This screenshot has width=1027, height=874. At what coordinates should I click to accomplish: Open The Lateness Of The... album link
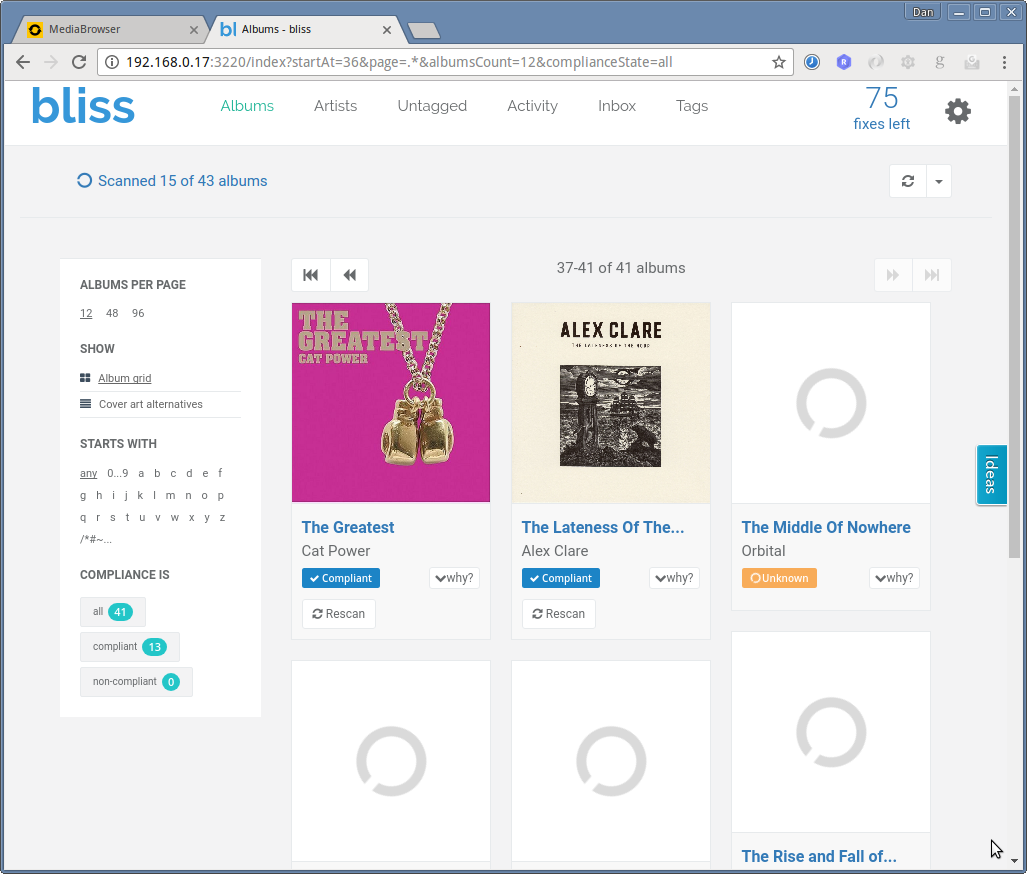pos(603,527)
